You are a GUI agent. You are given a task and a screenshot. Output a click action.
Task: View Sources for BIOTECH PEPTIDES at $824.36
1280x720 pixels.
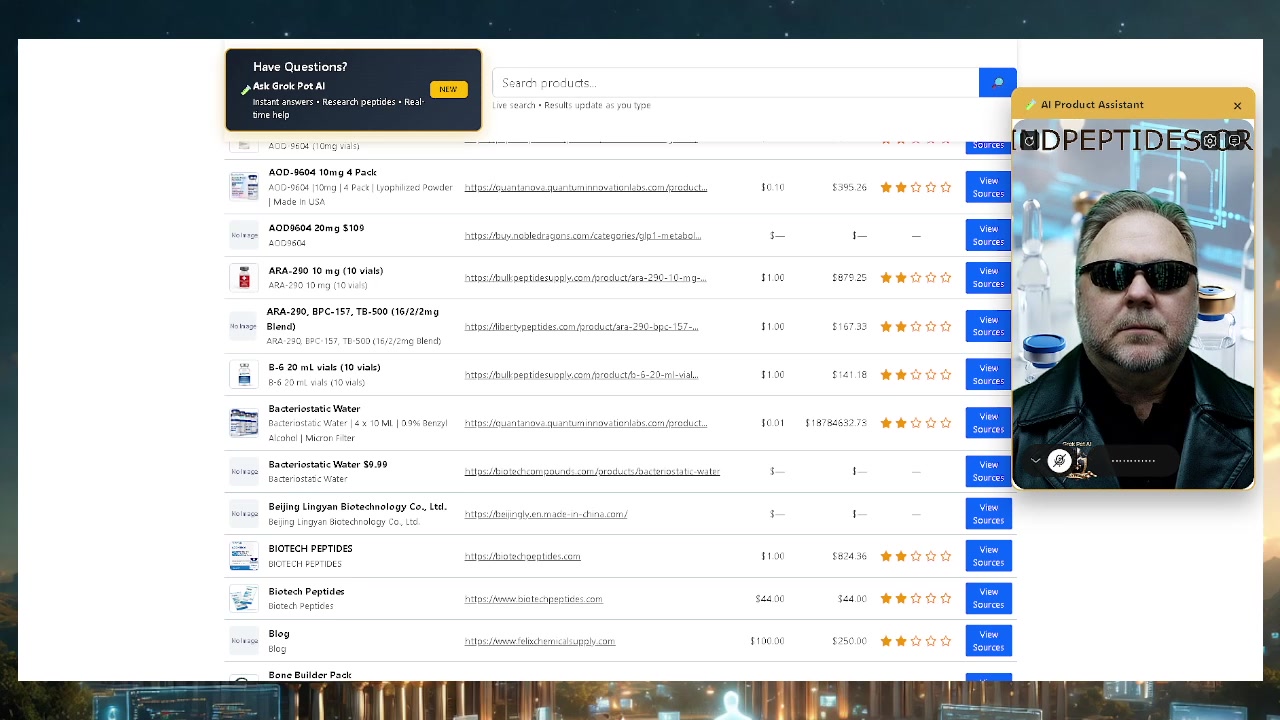[x=988, y=556]
